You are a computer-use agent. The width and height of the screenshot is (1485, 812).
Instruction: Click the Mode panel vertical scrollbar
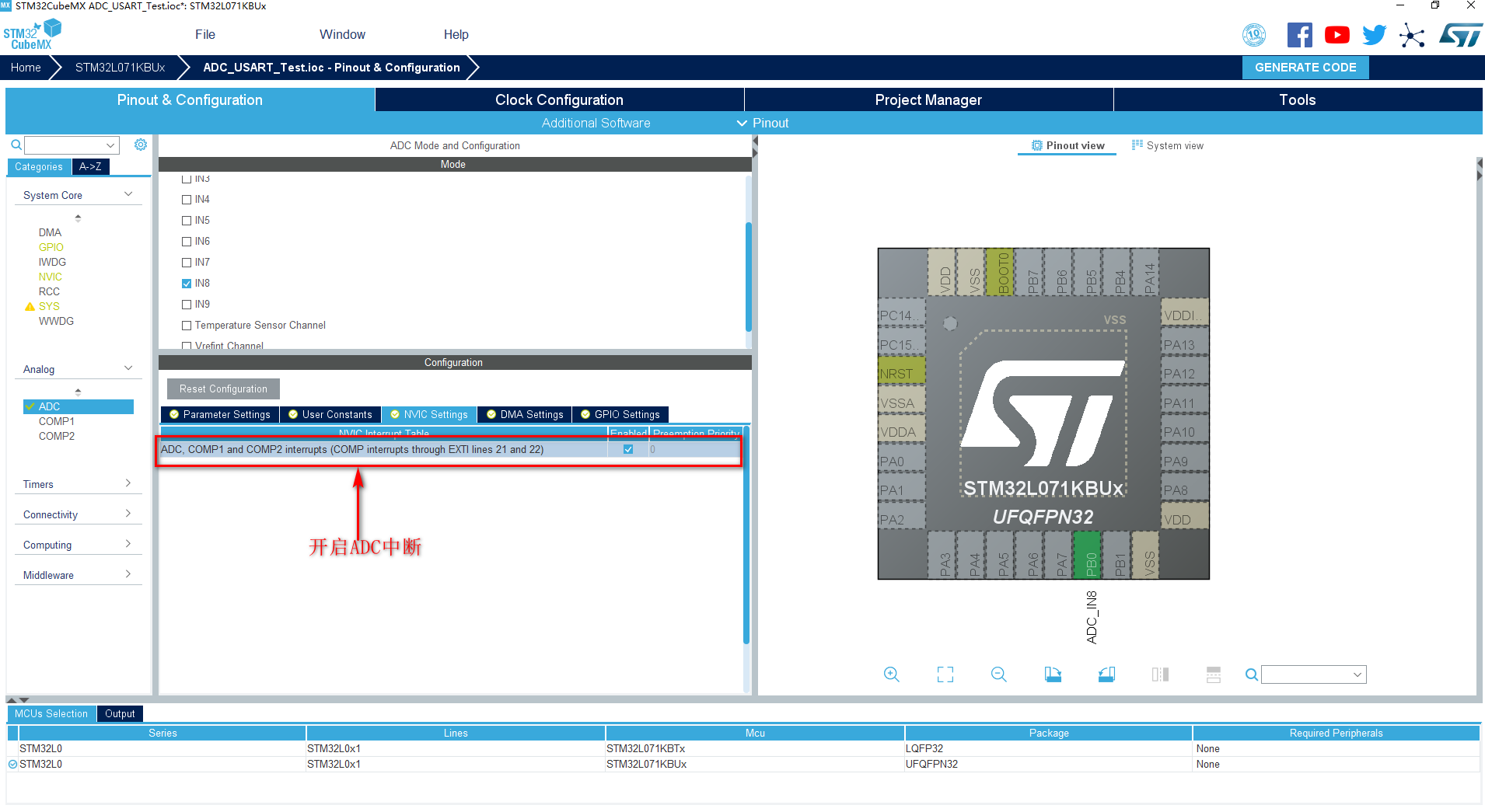749,276
